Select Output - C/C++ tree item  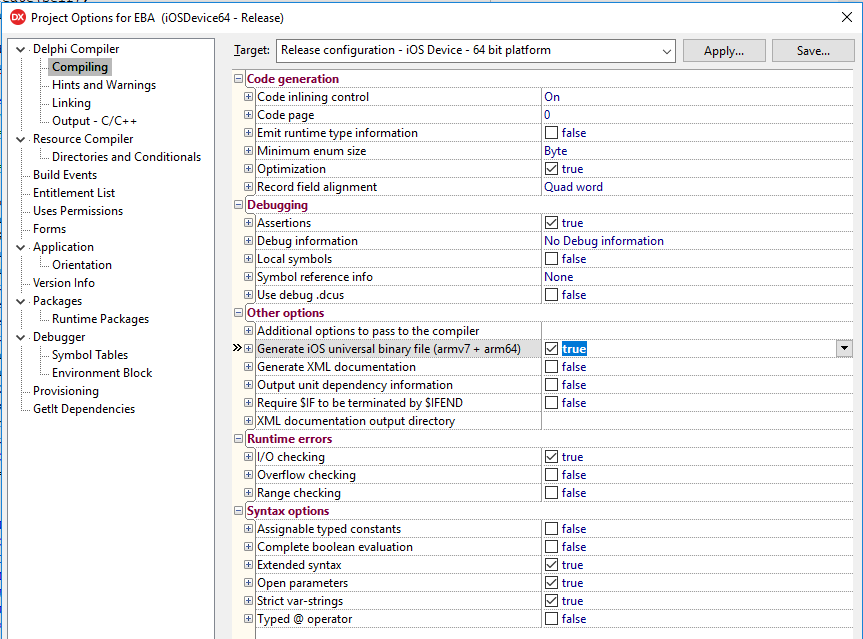pos(95,121)
